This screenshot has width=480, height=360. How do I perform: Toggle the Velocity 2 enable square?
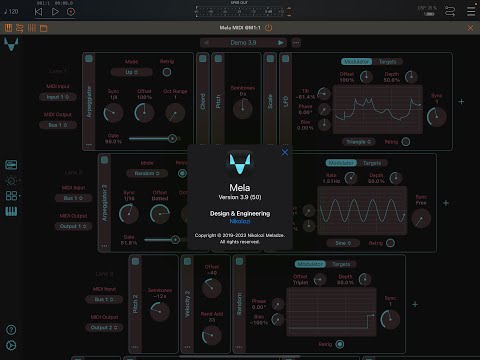187,261
